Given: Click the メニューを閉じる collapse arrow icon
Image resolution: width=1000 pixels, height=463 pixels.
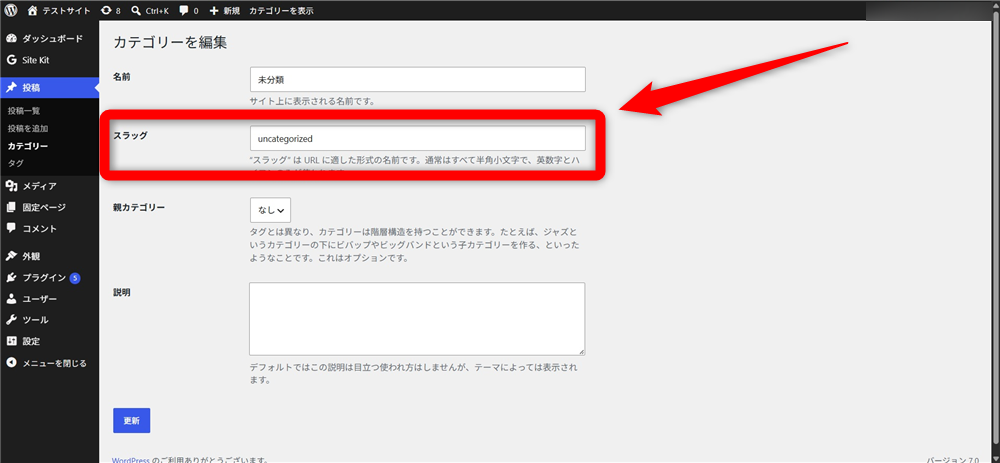Looking at the screenshot, I should (x=11, y=363).
